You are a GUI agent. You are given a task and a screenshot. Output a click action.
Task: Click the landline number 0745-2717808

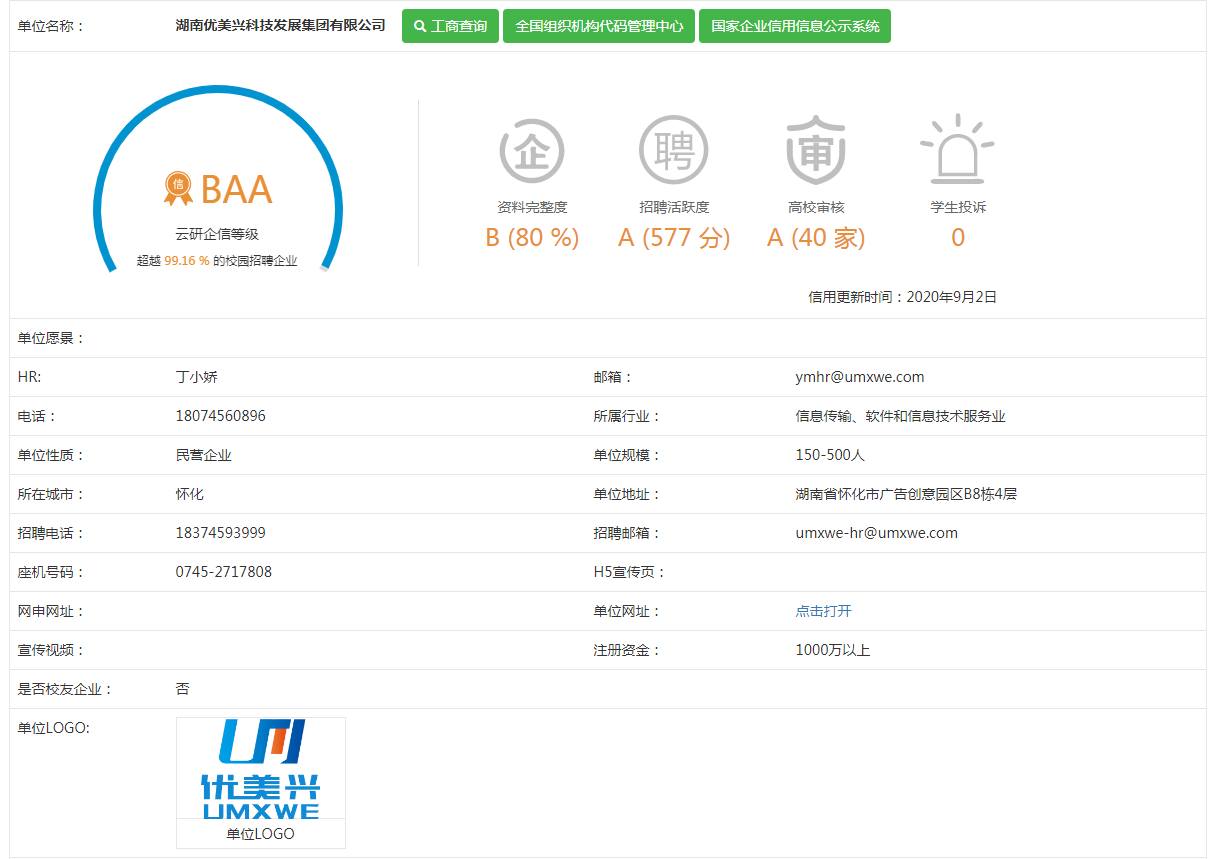[x=223, y=572]
